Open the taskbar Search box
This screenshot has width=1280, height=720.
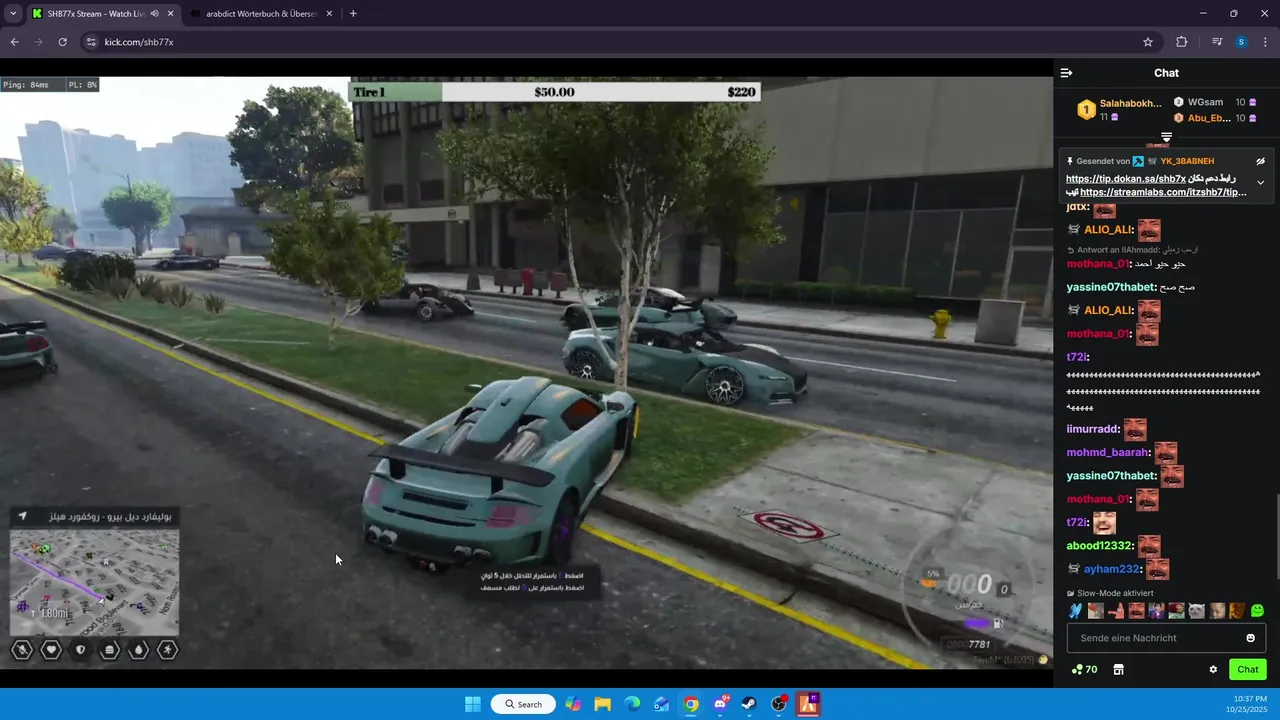[x=523, y=704]
